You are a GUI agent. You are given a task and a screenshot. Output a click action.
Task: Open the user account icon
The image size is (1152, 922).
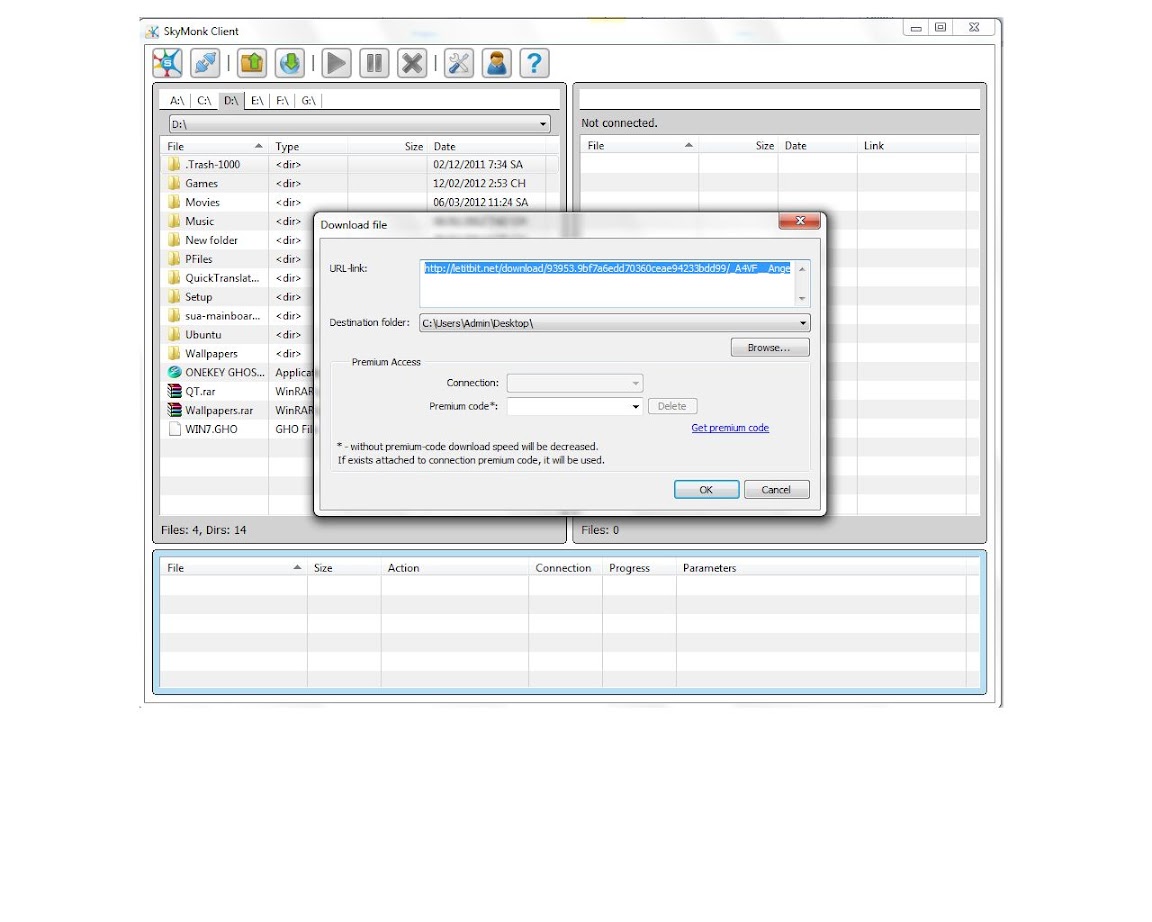[x=496, y=64]
